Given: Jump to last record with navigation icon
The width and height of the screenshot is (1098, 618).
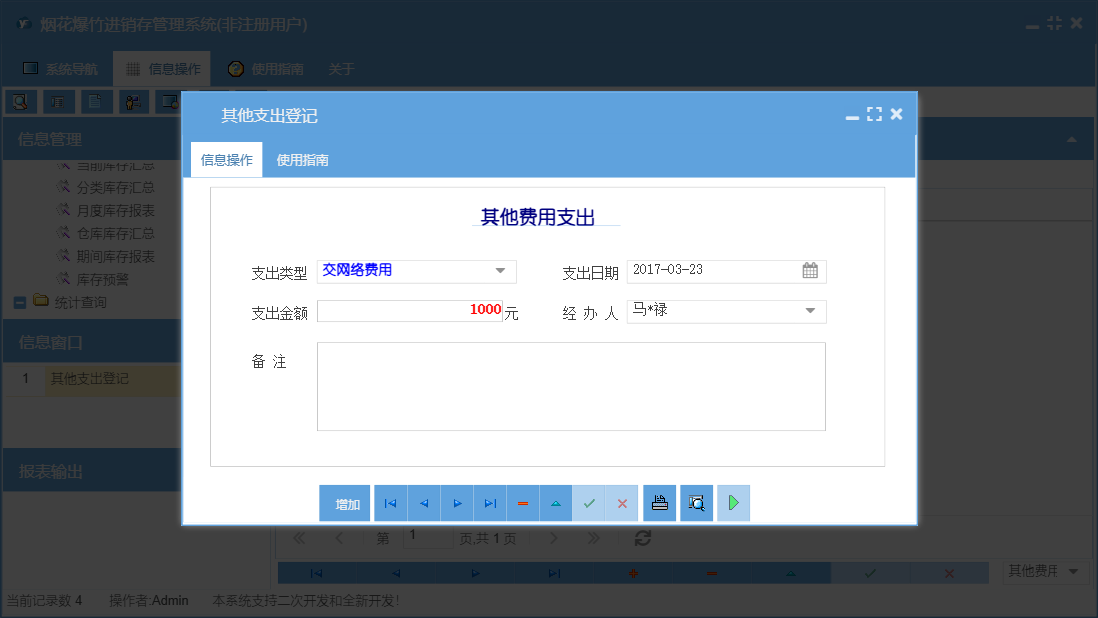Looking at the screenshot, I should [490, 503].
